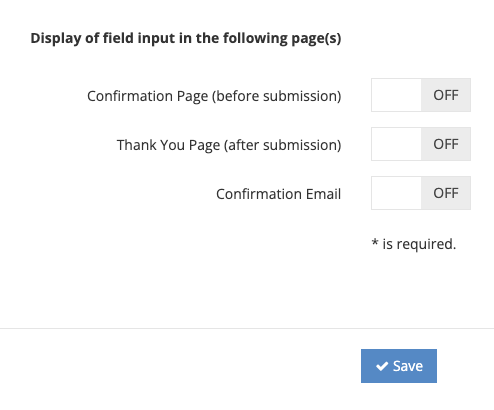
Task: Save the field settings
Action: click(x=399, y=366)
